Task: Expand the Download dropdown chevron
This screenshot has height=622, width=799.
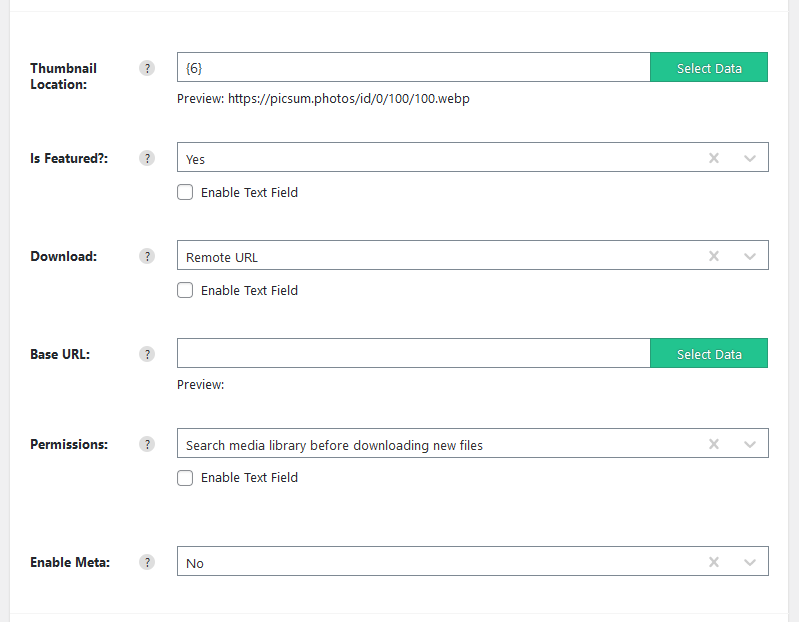Action: 750,256
